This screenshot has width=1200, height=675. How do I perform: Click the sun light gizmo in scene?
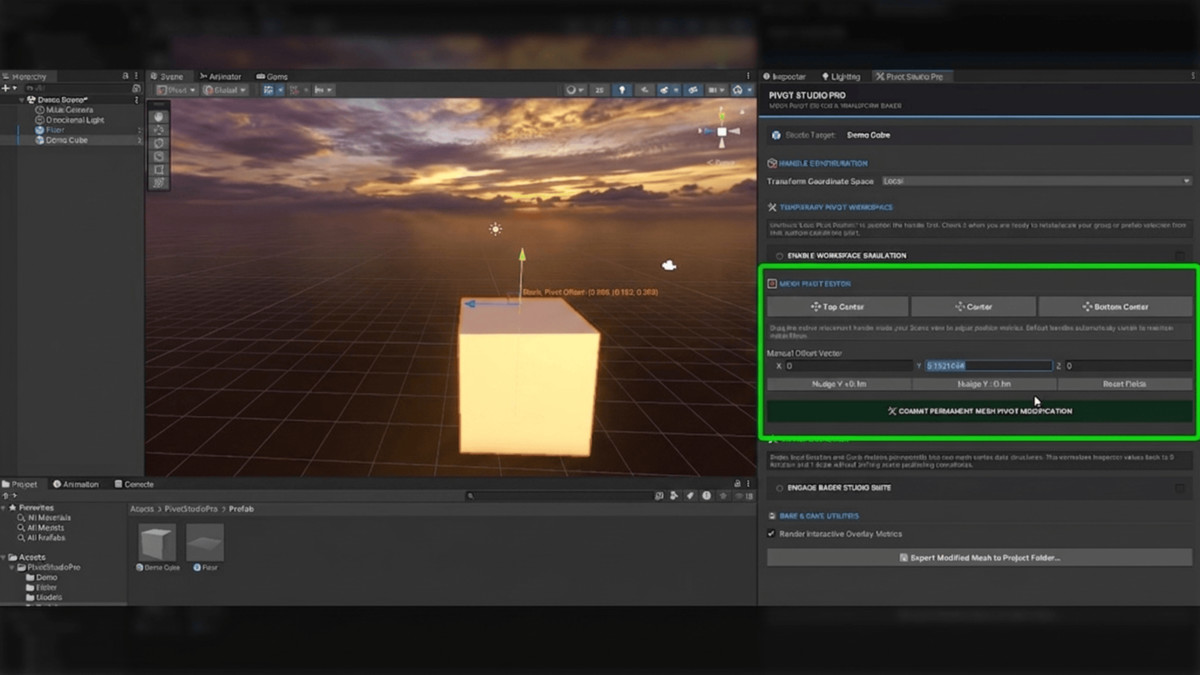point(495,229)
